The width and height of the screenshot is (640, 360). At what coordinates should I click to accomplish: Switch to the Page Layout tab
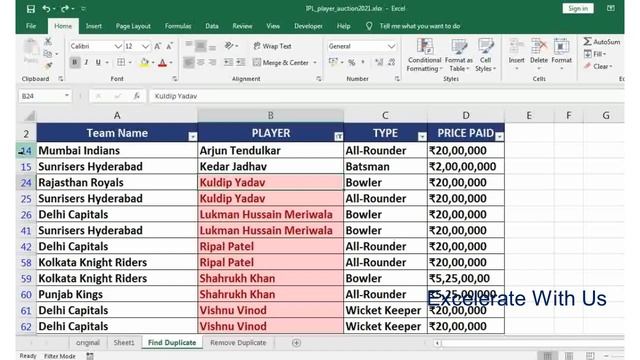133,26
